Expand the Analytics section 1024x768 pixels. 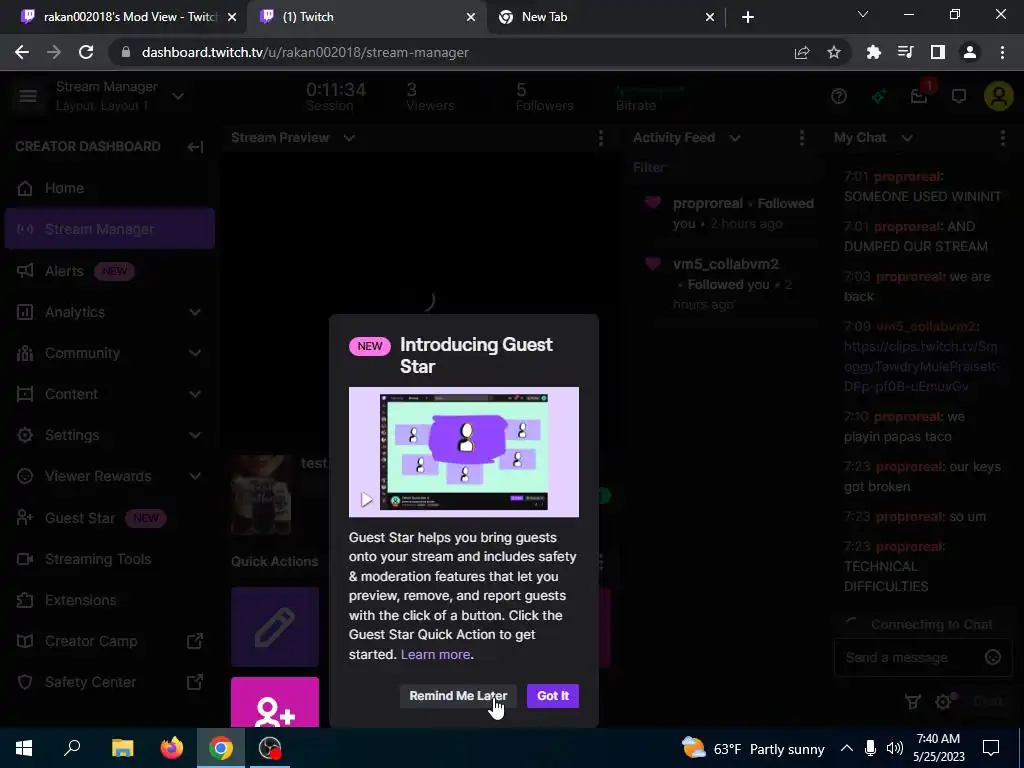[109, 312]
